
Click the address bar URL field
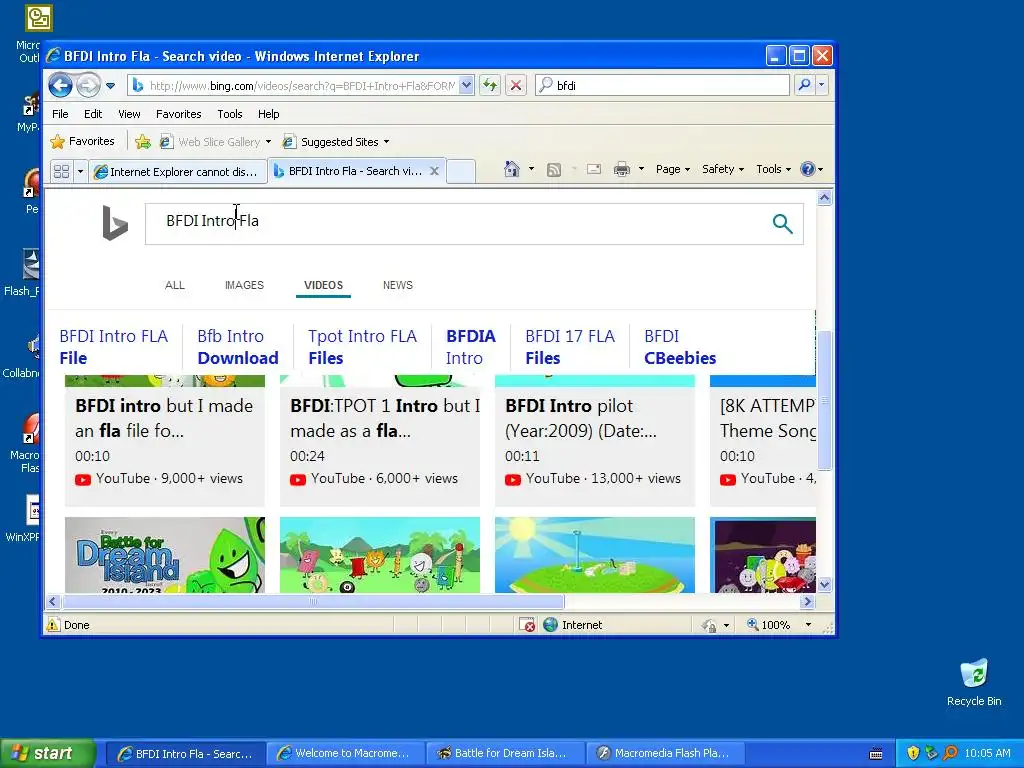[x=300, y=86]
